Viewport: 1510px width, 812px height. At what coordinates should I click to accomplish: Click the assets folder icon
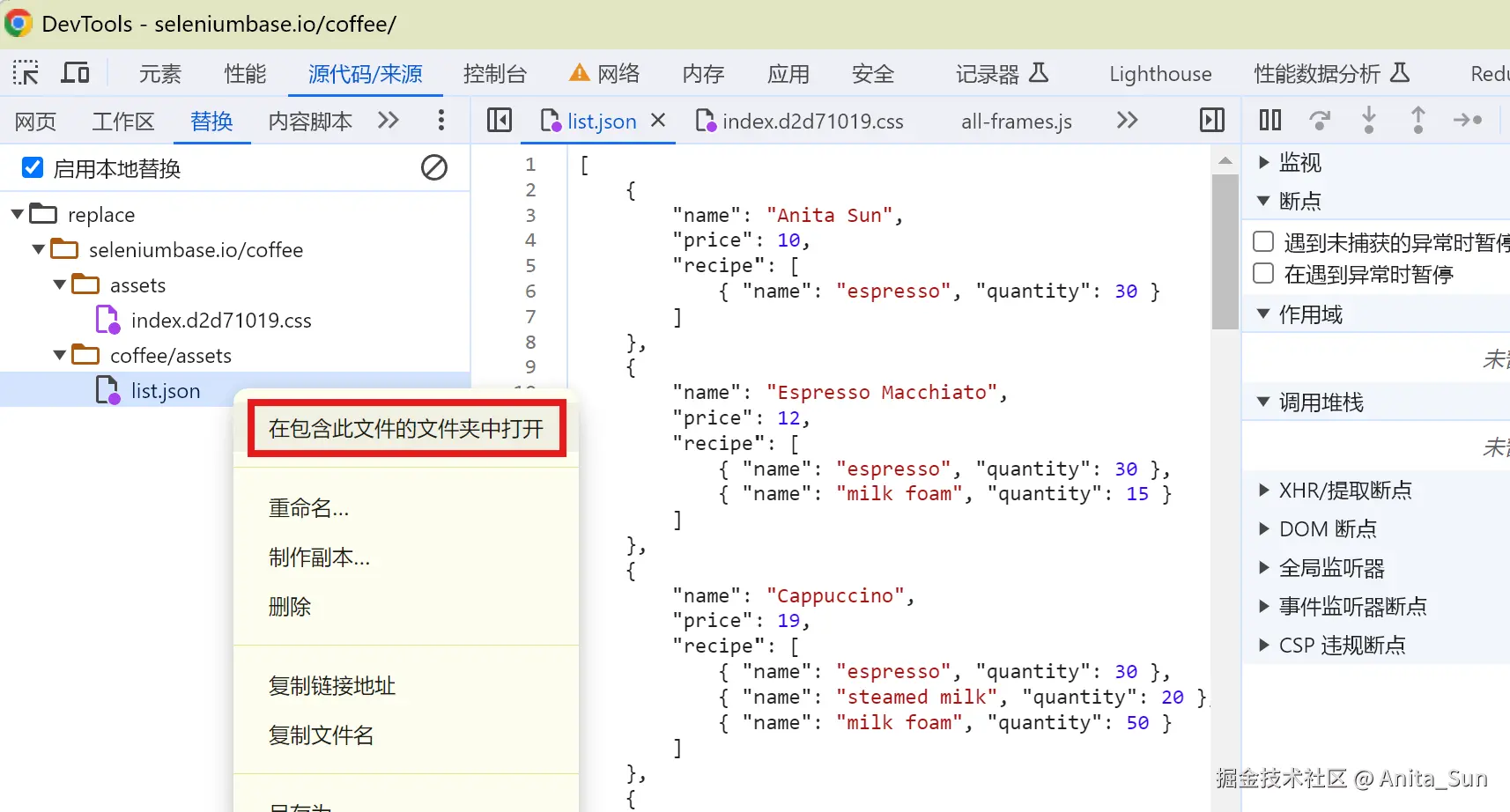[x=85, y=284]
